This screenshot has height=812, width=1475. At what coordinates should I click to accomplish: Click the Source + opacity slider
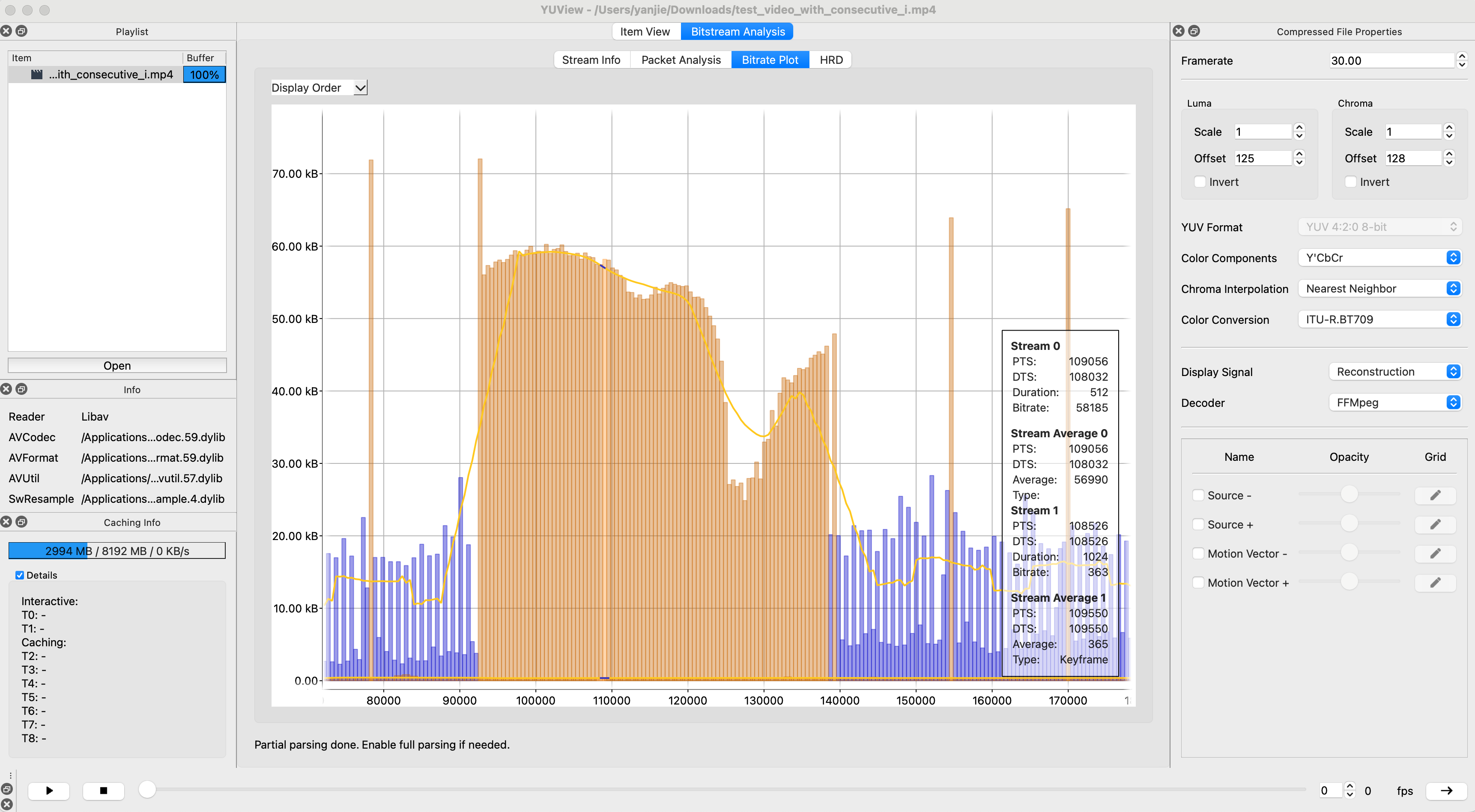pos(1349,523)
